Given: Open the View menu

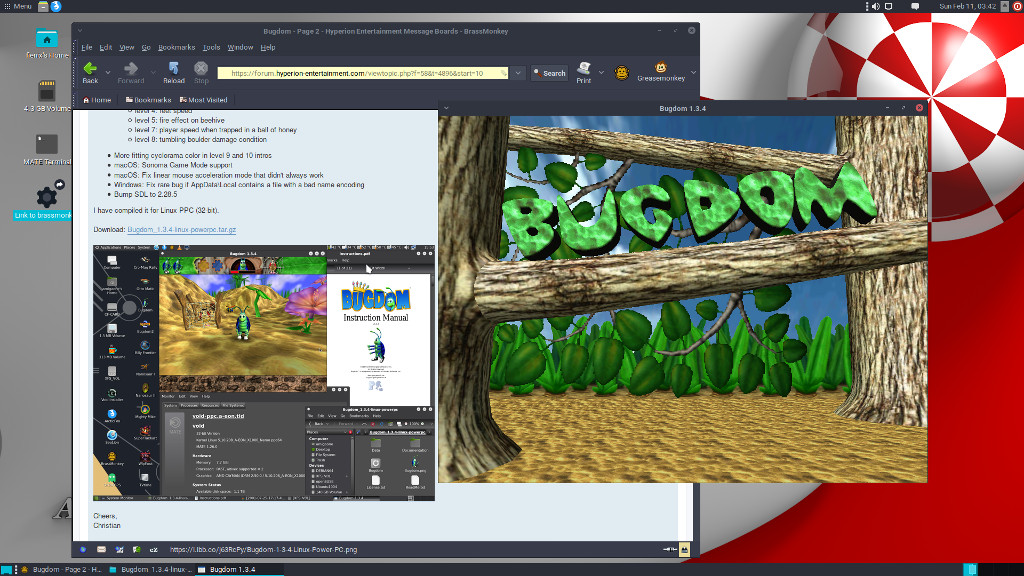Looking at the screenshot, I should (127, 47).
